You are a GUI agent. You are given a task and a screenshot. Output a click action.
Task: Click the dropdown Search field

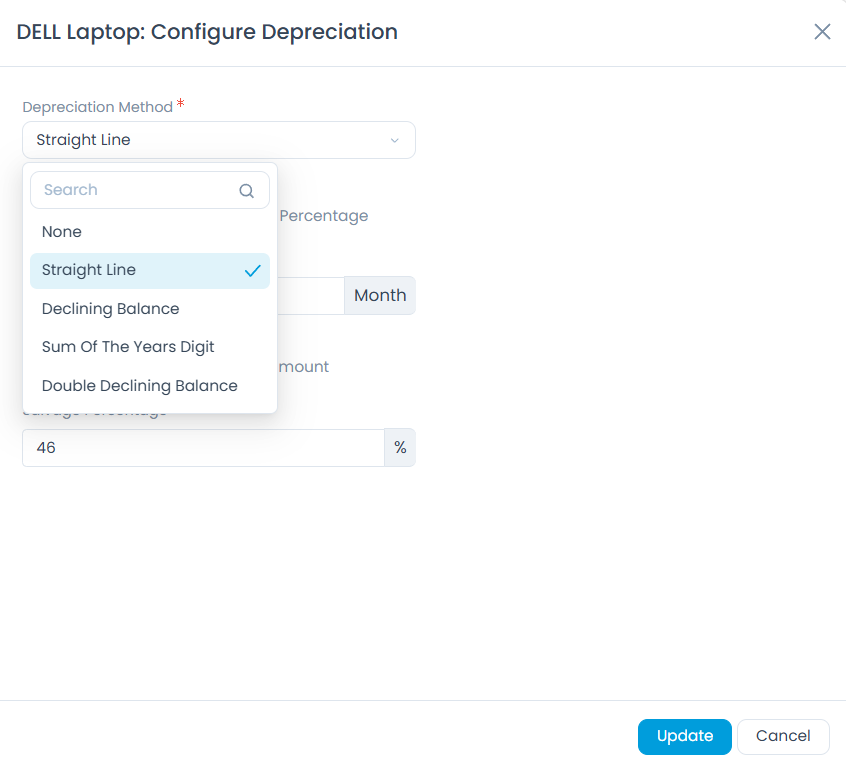[149, 190]
